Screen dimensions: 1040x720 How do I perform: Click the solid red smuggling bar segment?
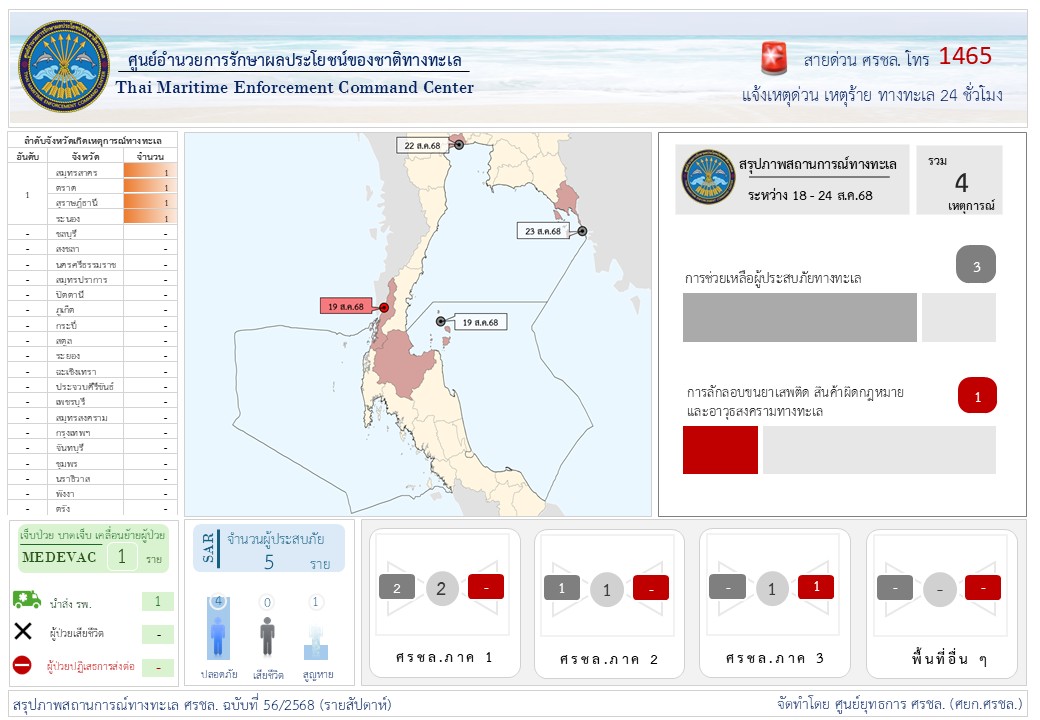720,450
